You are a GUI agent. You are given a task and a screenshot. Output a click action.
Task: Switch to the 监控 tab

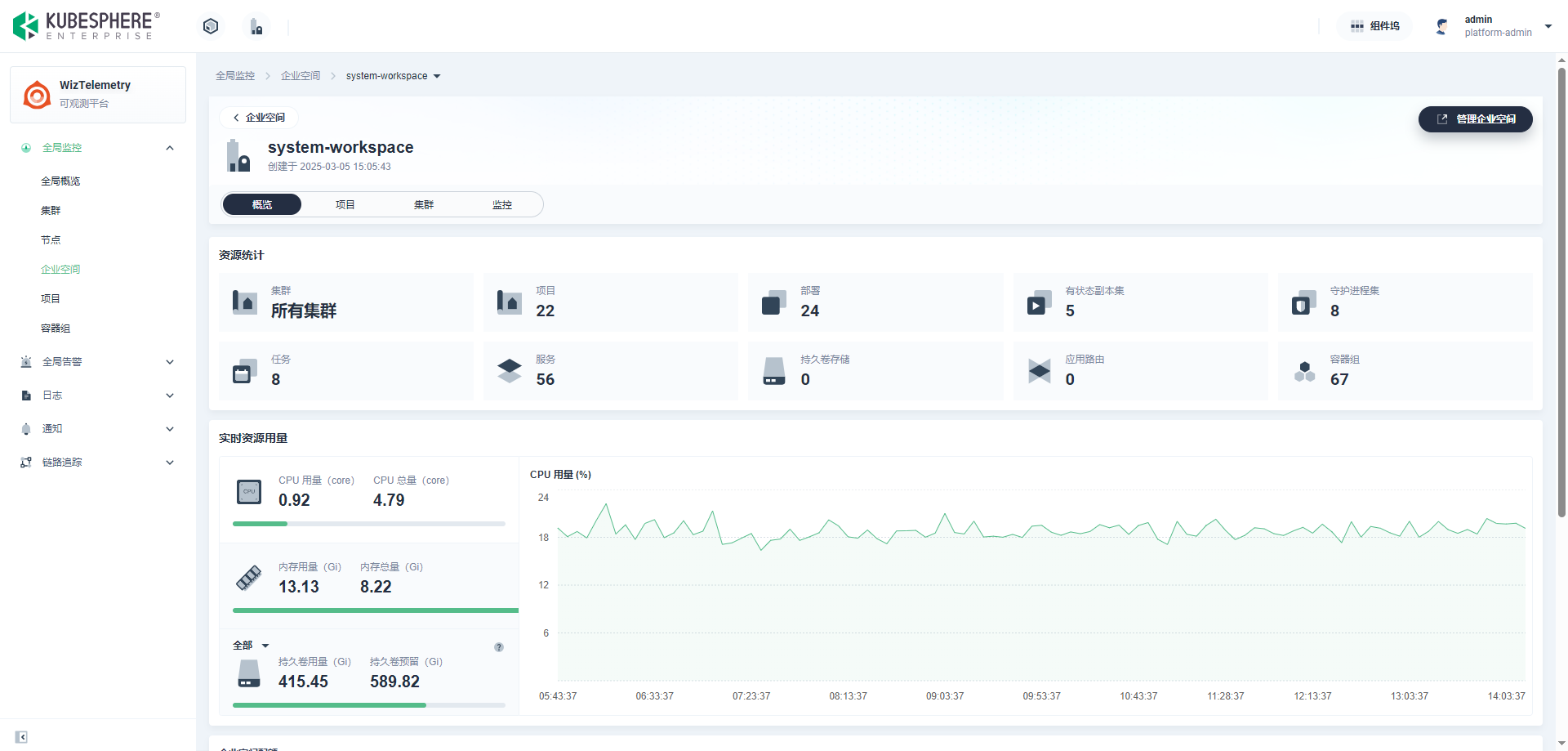click(x=501, y=204)
